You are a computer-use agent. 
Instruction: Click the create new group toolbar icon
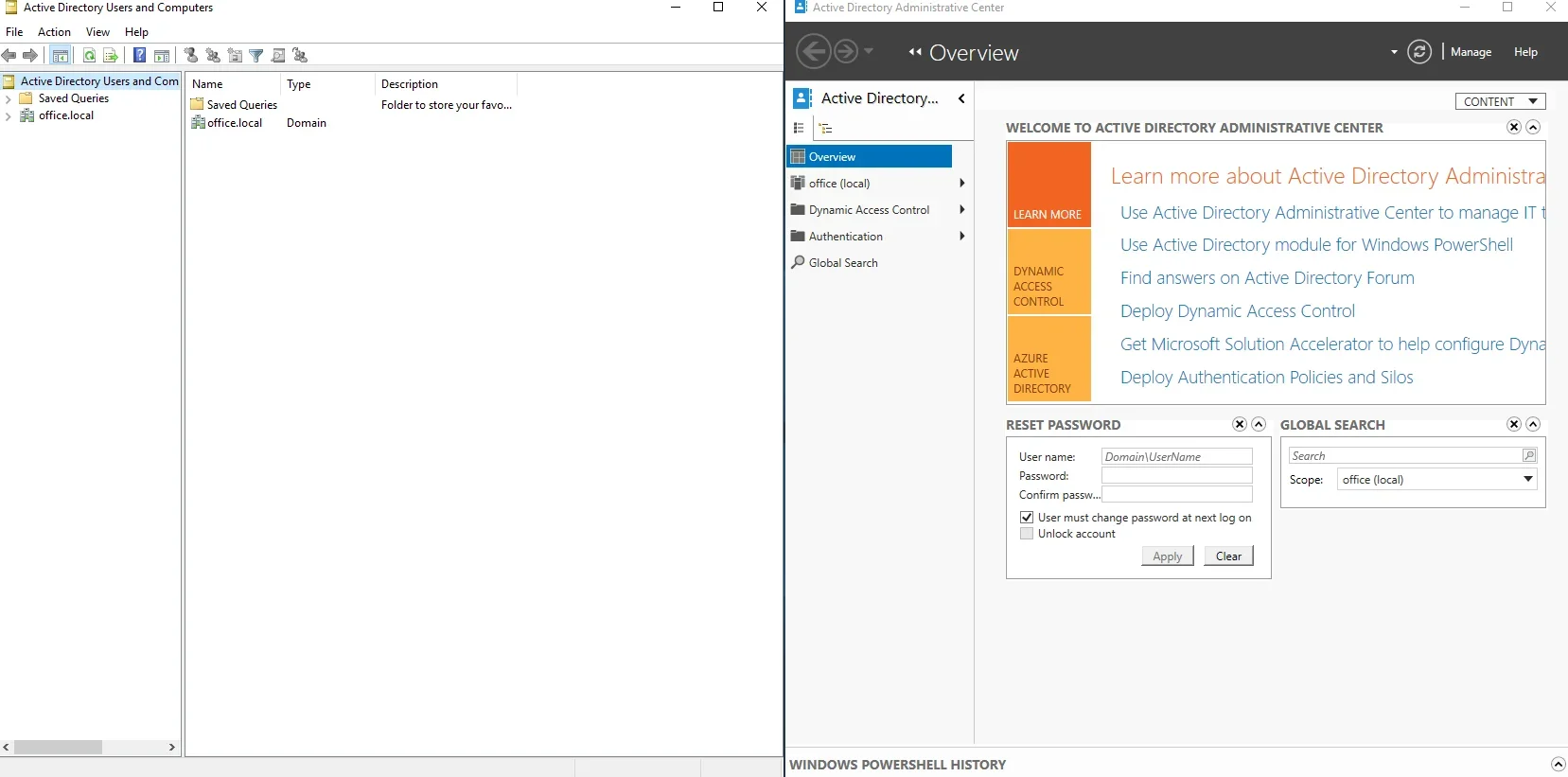(x=213, y=56)
